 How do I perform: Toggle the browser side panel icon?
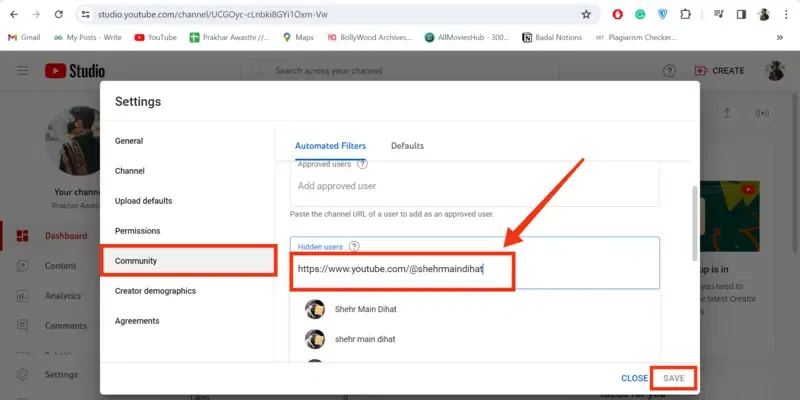(x=741, y=14)
